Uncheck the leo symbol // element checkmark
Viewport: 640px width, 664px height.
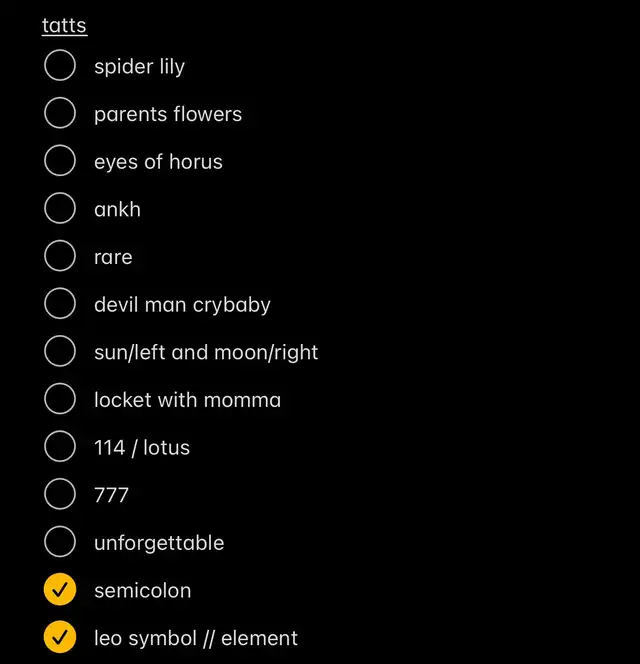click(60, 637)
